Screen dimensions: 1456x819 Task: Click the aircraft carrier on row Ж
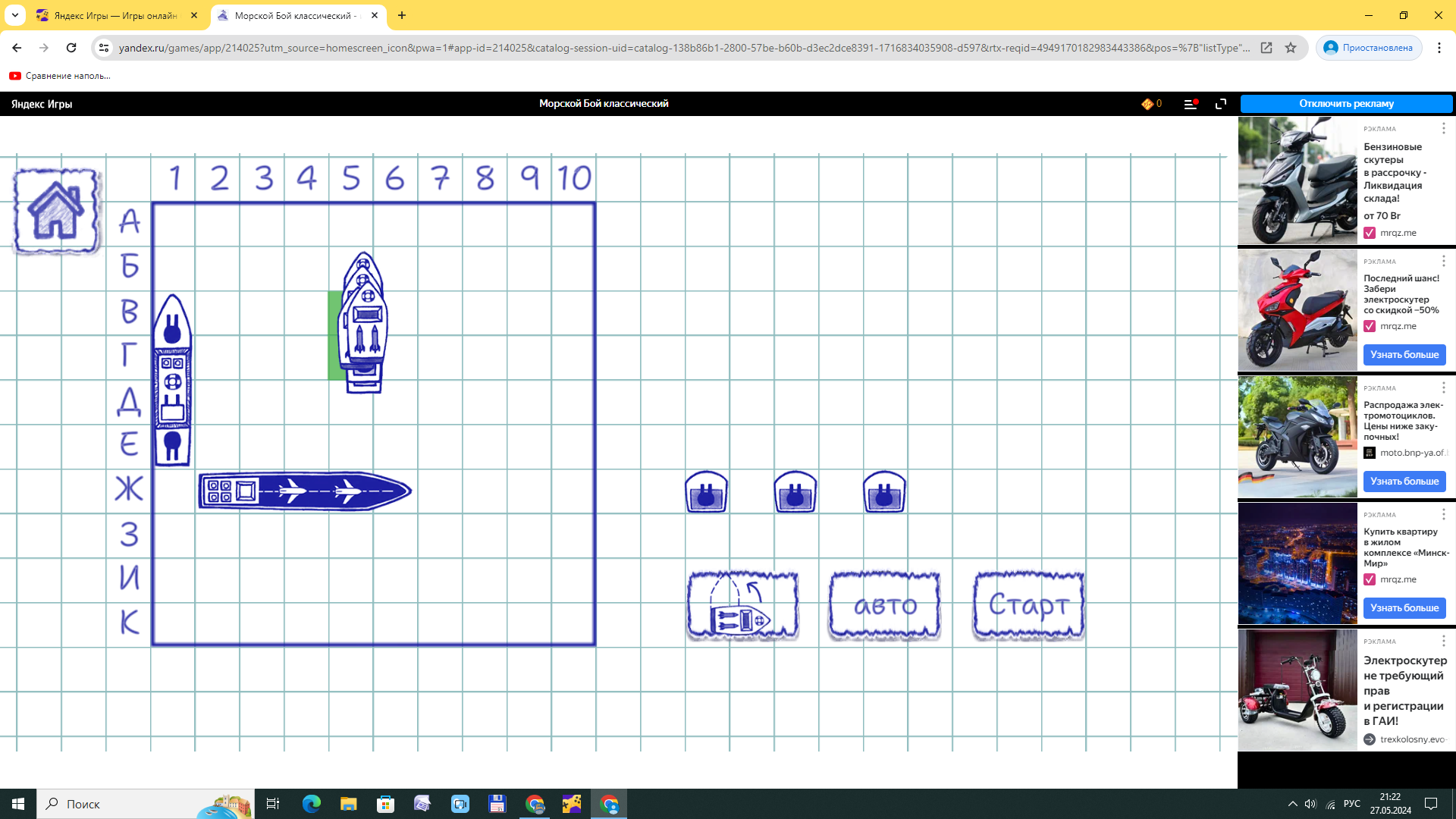coord(304,491)
